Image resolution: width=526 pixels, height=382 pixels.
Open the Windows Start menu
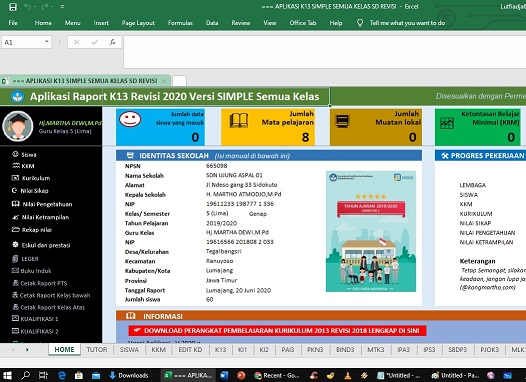pyautogui.click(x=7, y=375)
